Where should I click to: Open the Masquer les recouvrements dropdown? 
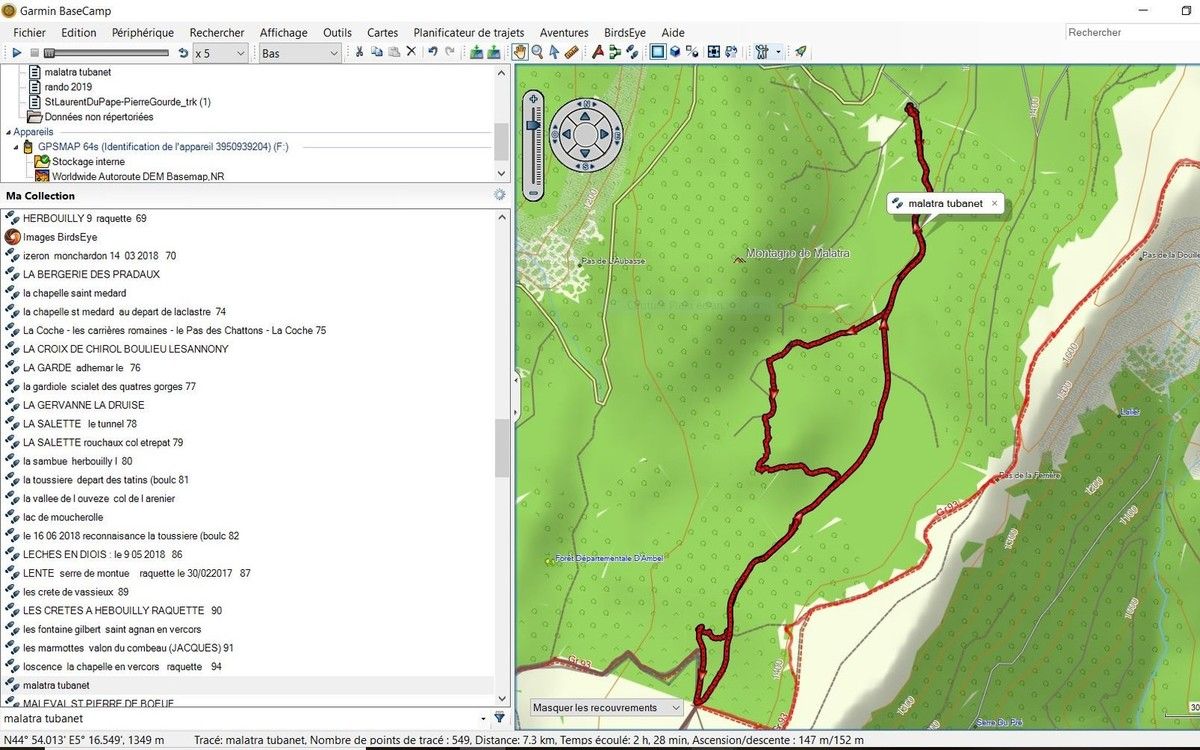click(x=607, y=708)
